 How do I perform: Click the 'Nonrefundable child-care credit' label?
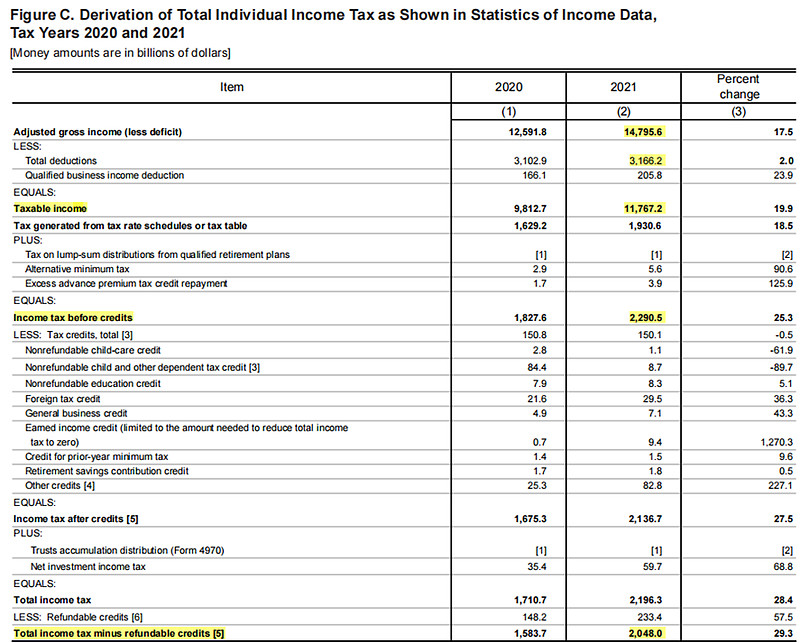click(93, 351)
